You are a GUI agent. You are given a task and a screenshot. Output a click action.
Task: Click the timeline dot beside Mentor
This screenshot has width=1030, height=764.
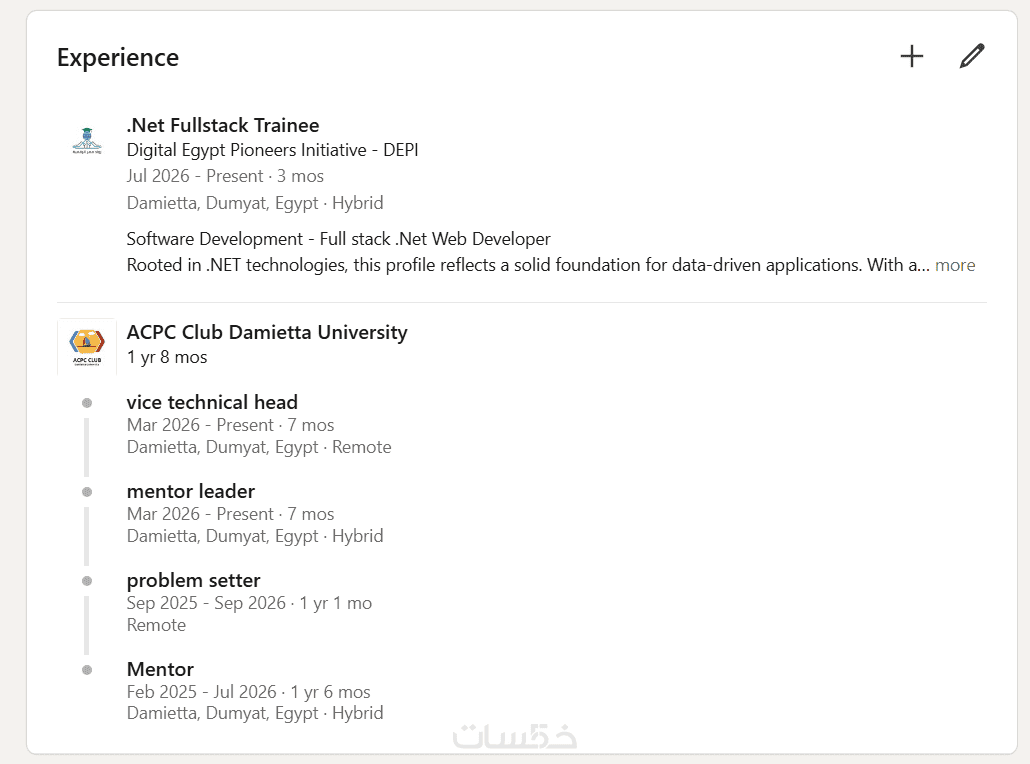click(x=87, y=670)
